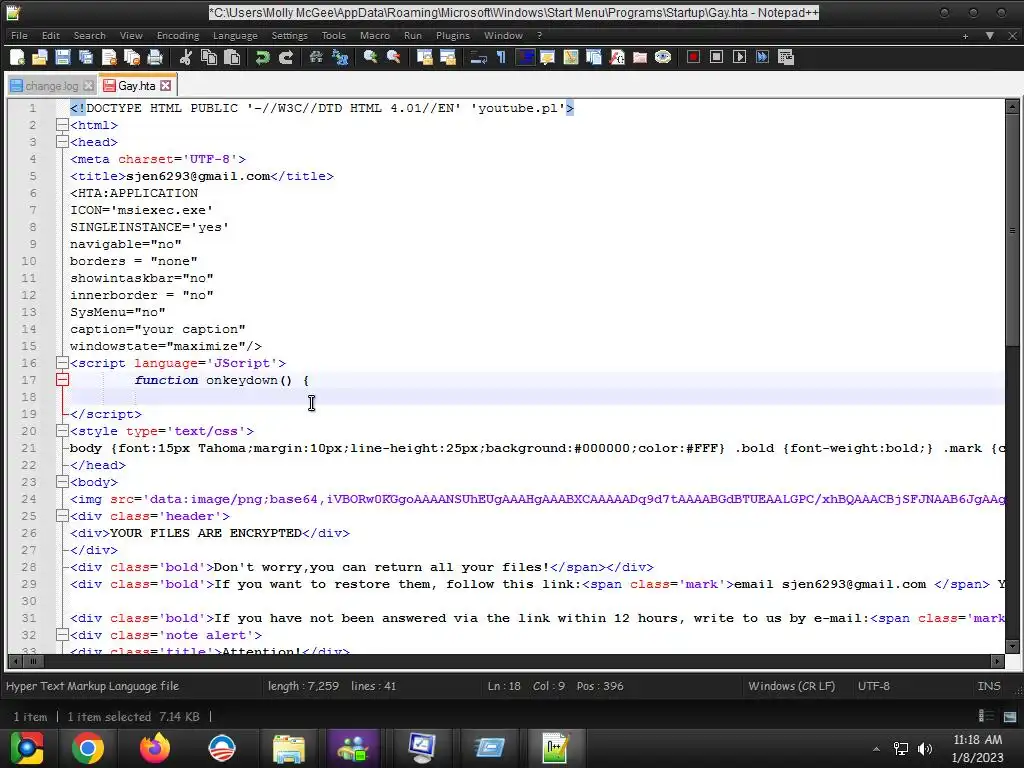This screenshot has width=1024, height=768.
Task: Click UTF-8 encoding in status bar
Action: [873, 686]
